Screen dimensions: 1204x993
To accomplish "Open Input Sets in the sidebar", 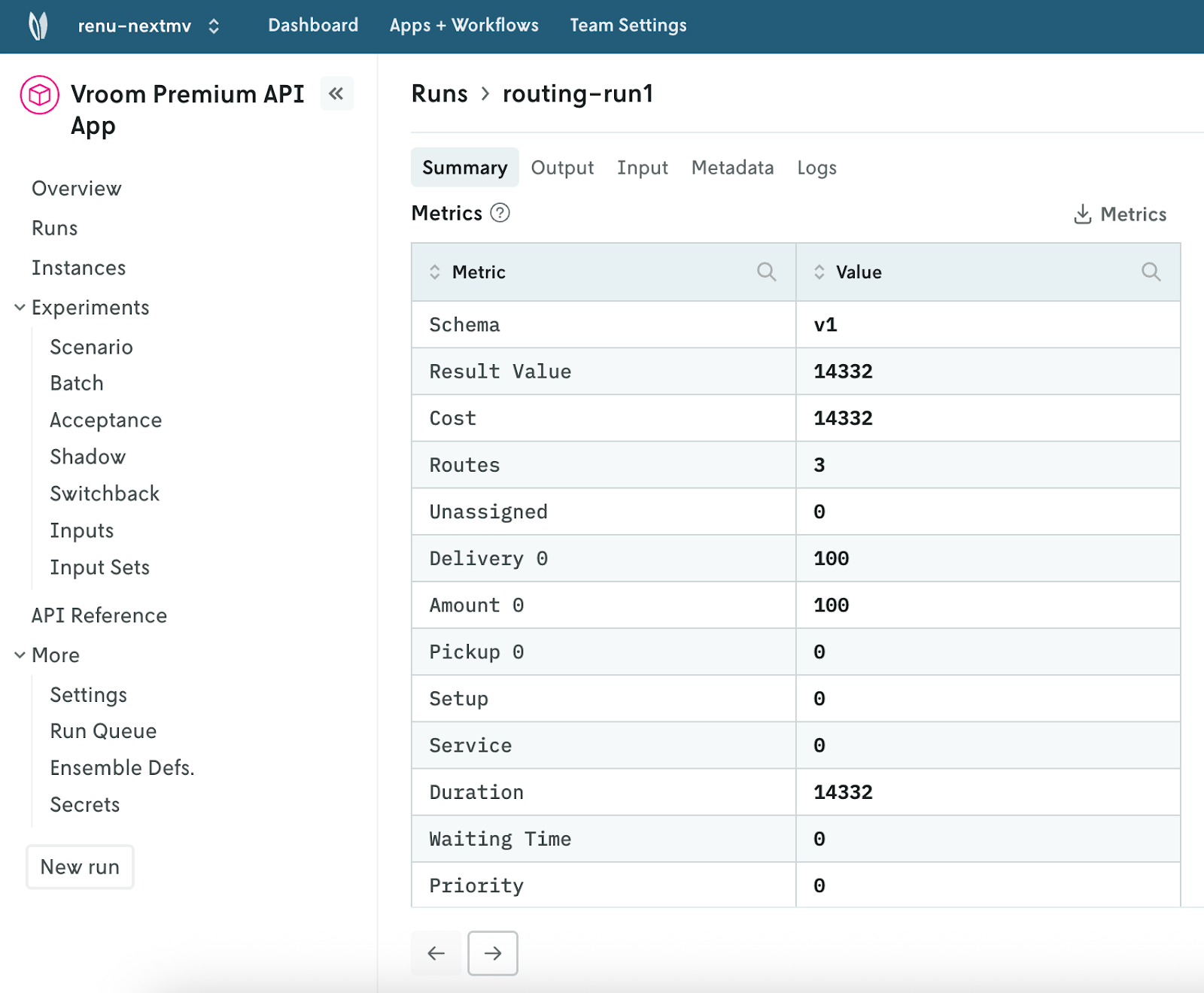I will click(x=100, y=568).
